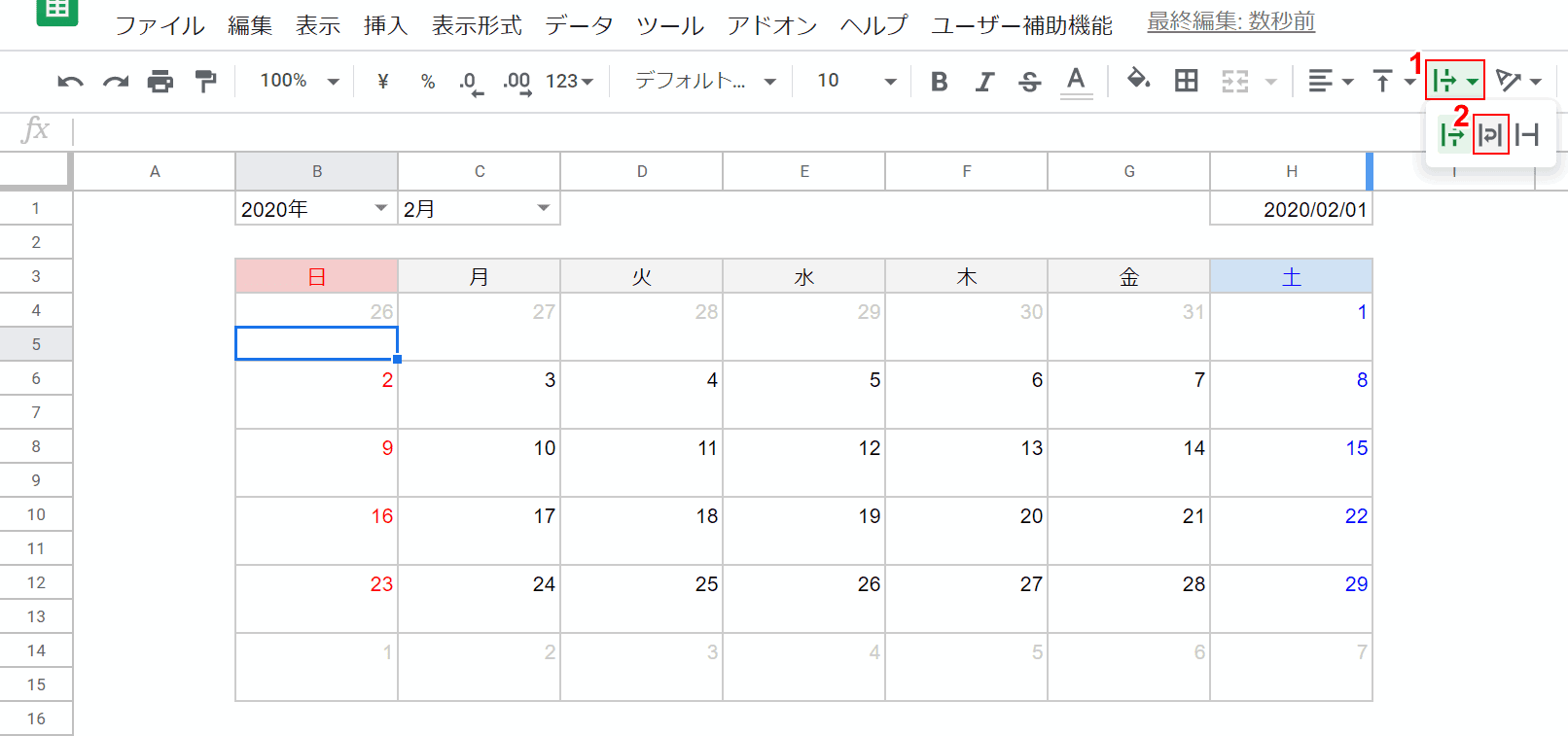Open the borders menu
Image resolution: width=1568 pixels, height=736 pixels.
coord(1186,81)
